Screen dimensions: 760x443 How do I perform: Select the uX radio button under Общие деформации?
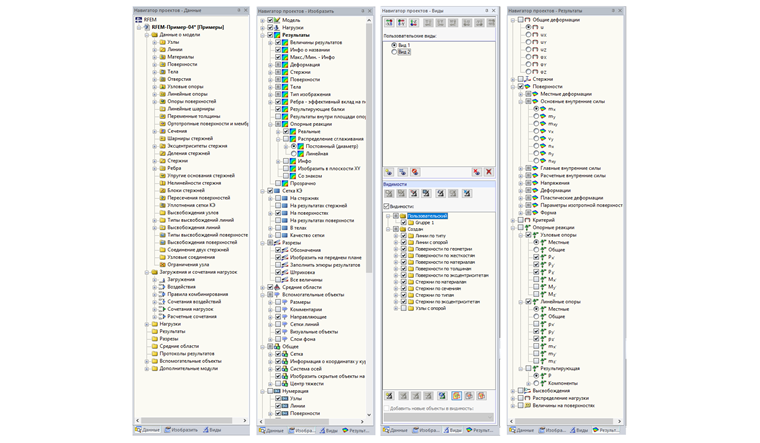click(528, 35)
